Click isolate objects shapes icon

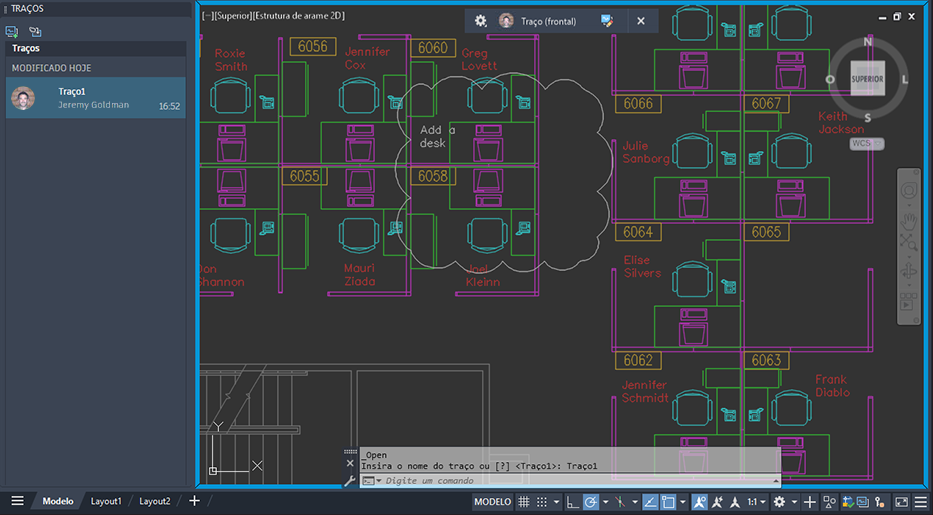(x=828, y=502)
